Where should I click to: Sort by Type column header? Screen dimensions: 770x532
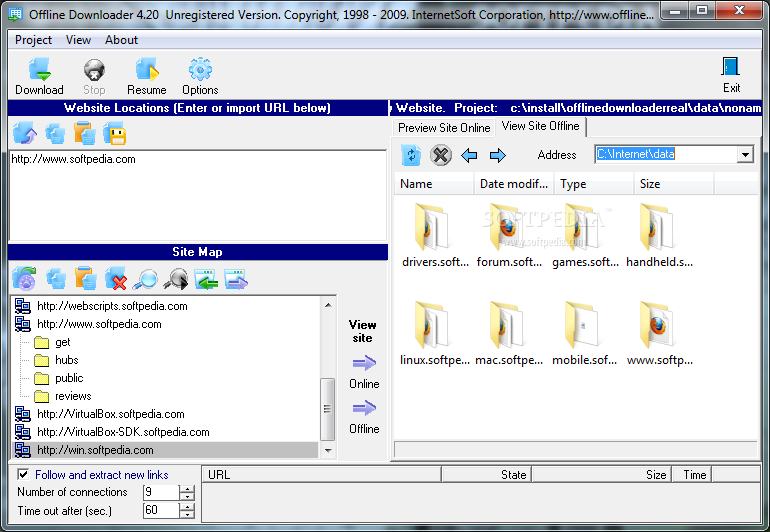(594, 184)
